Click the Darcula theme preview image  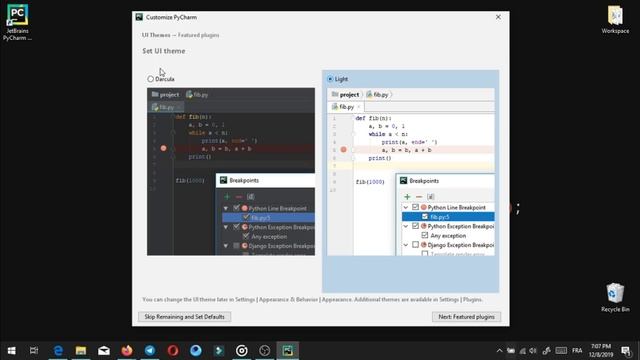click(231, 172)
